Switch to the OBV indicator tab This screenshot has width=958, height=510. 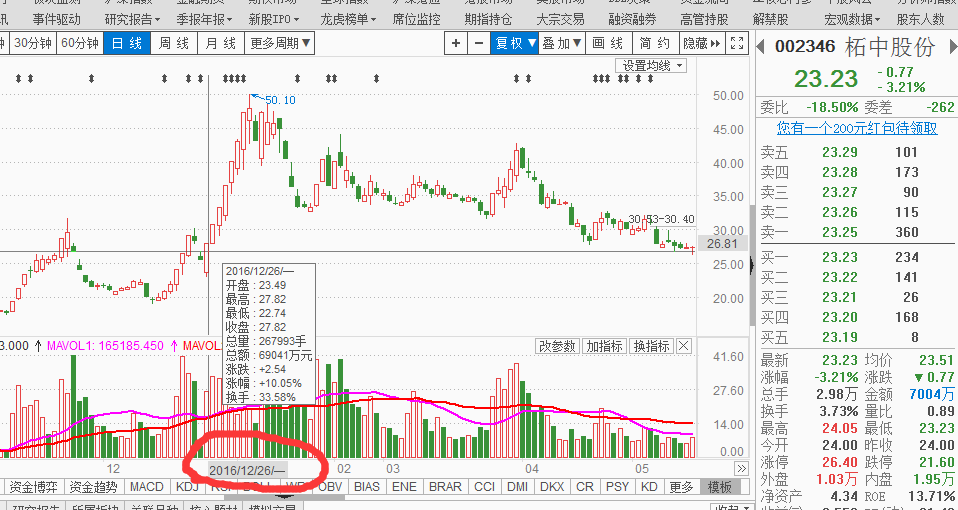click(331, 487)
